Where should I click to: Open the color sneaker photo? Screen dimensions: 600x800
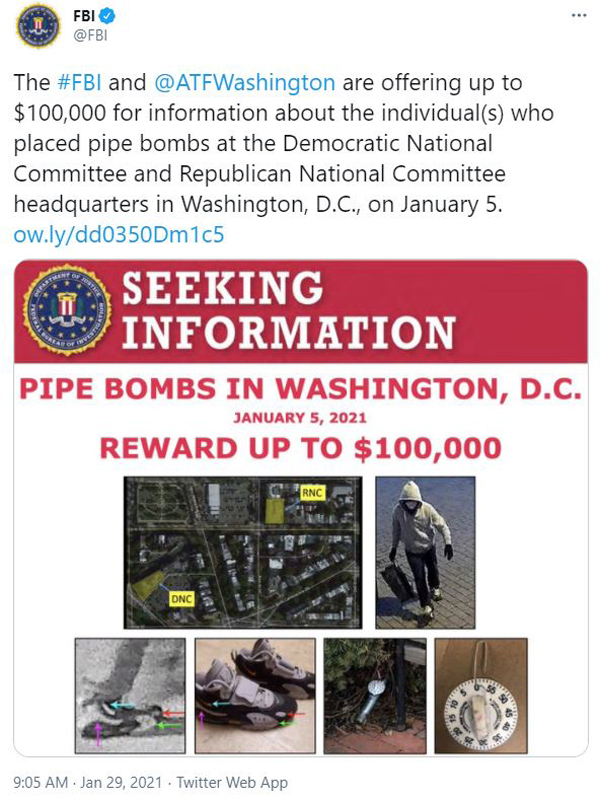pyautogui.click(x=255, y=695)
